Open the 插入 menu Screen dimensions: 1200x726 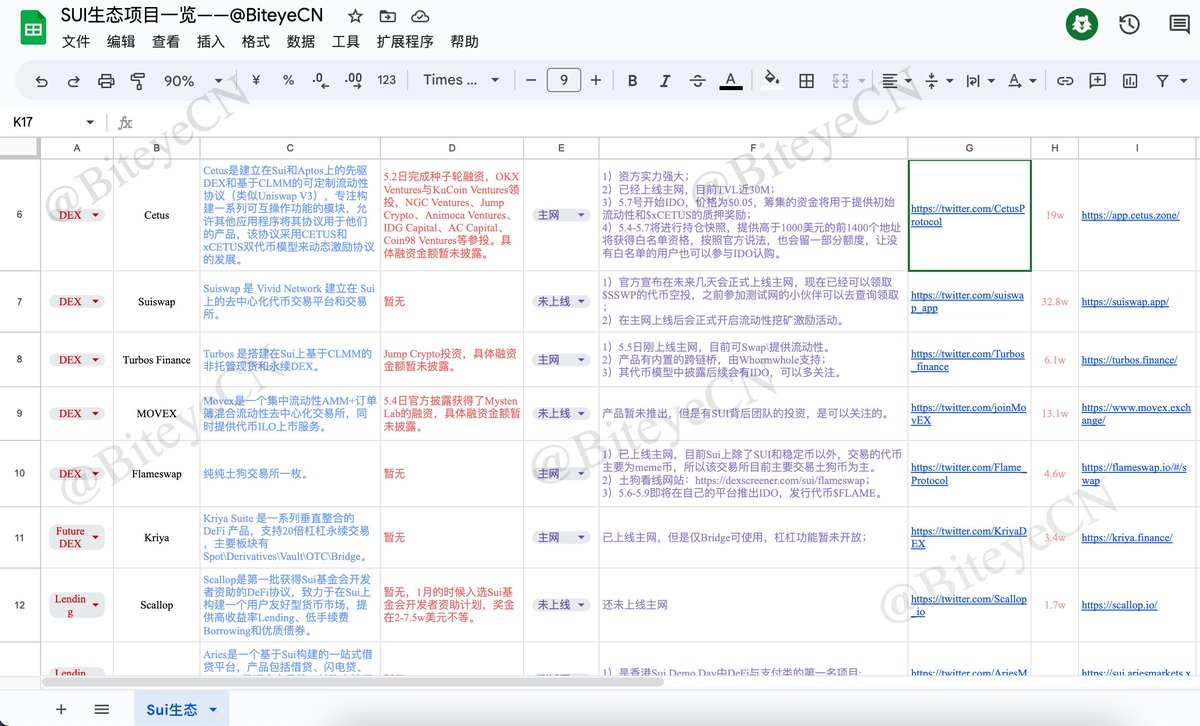click(211, 42)
